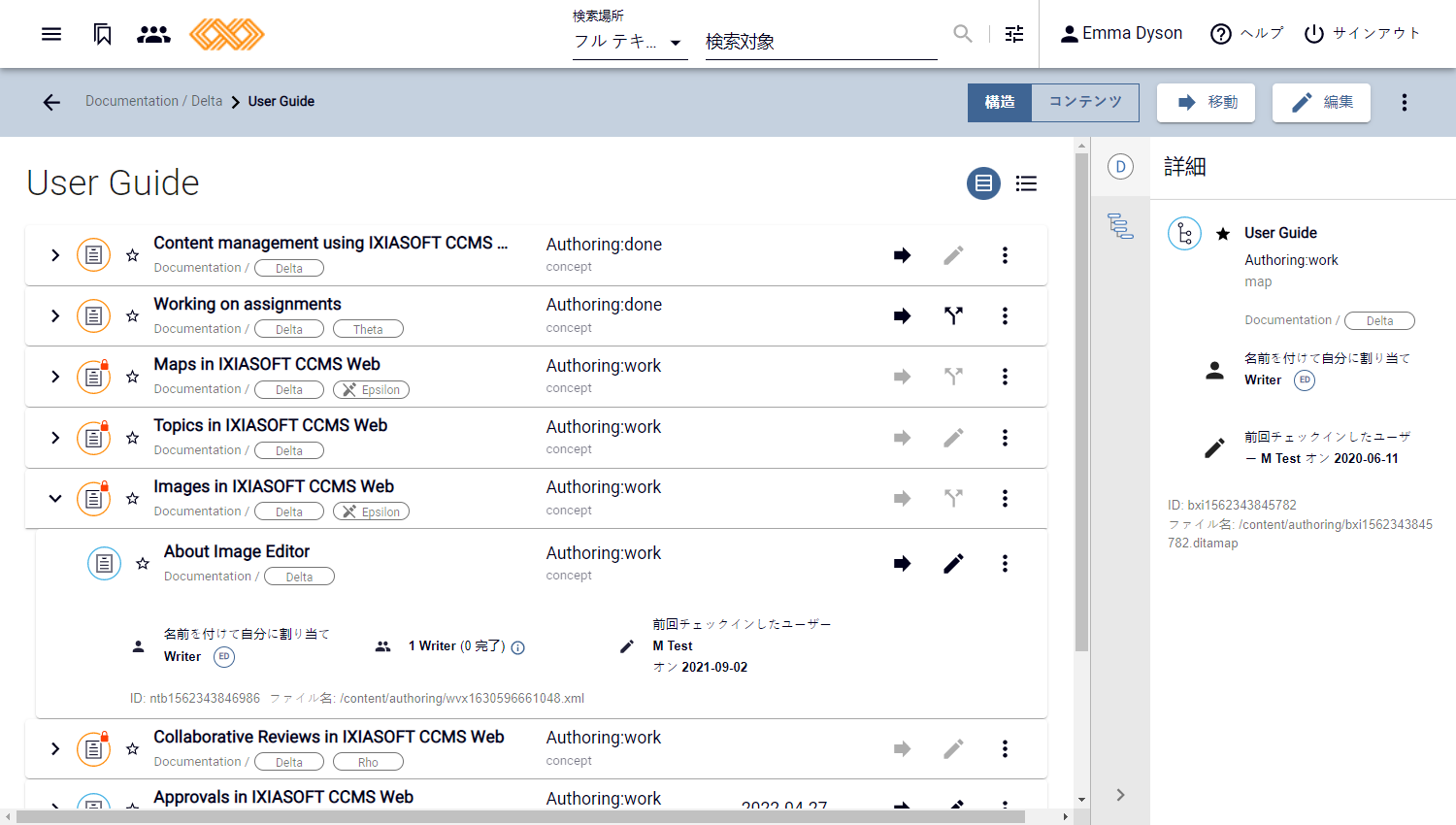Click the vertical scrollbar of topic list
The height and width of the screenshot is (825, 1456).
pos(1081,403)
